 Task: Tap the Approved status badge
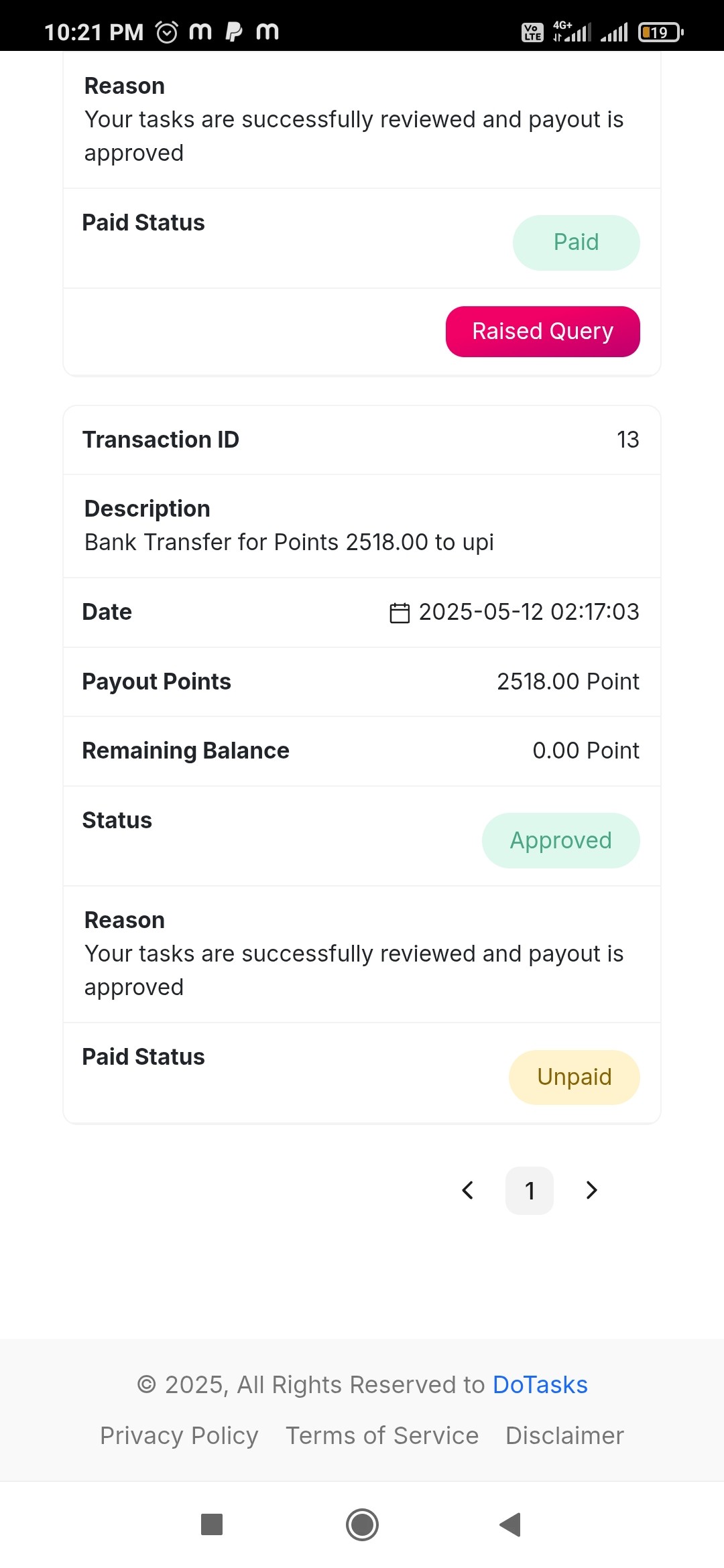tap(561, 840)
